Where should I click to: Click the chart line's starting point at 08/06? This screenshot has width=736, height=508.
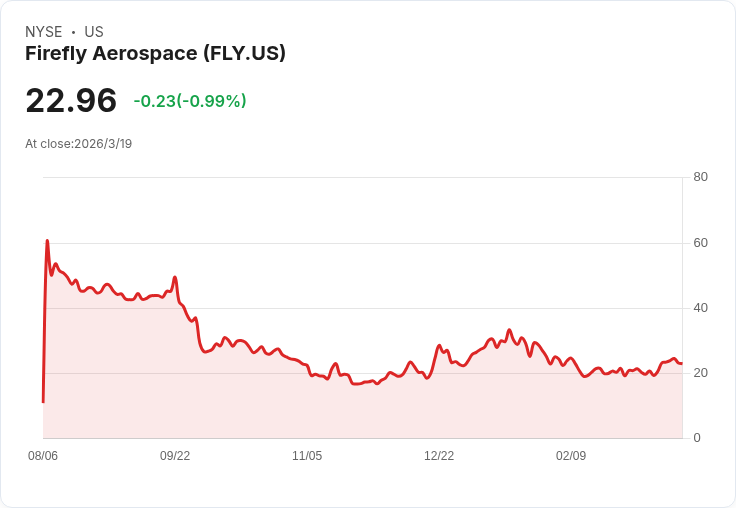[43, 402]
